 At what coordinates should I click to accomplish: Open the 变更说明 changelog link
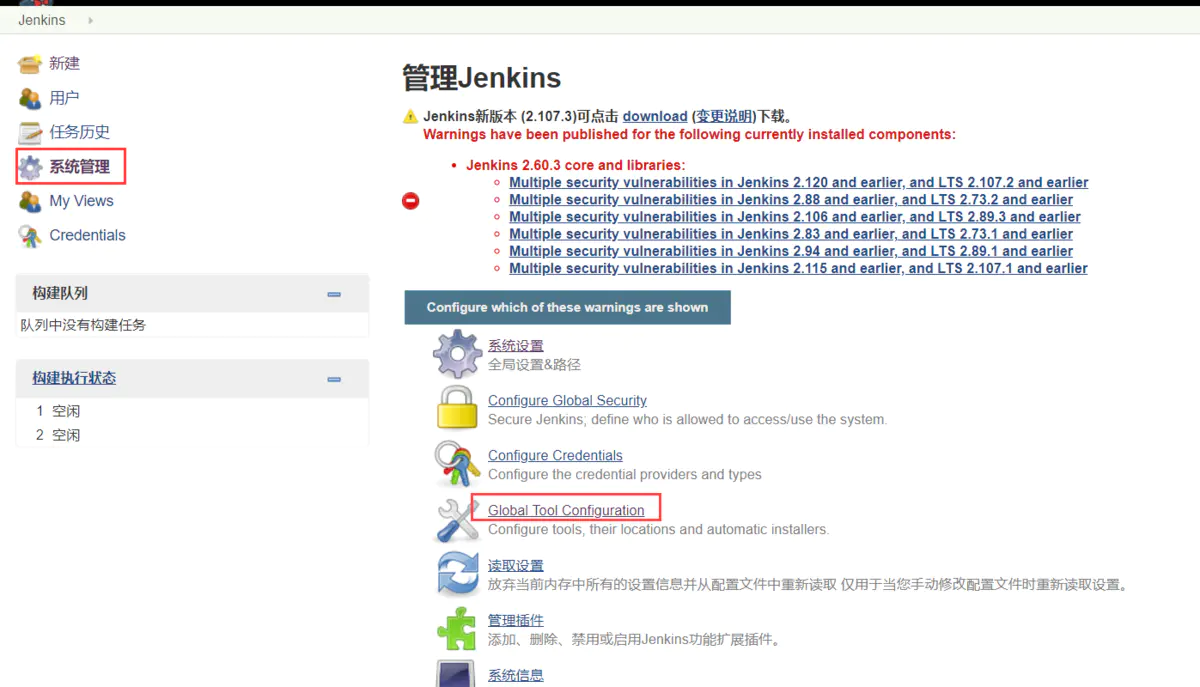724,116
